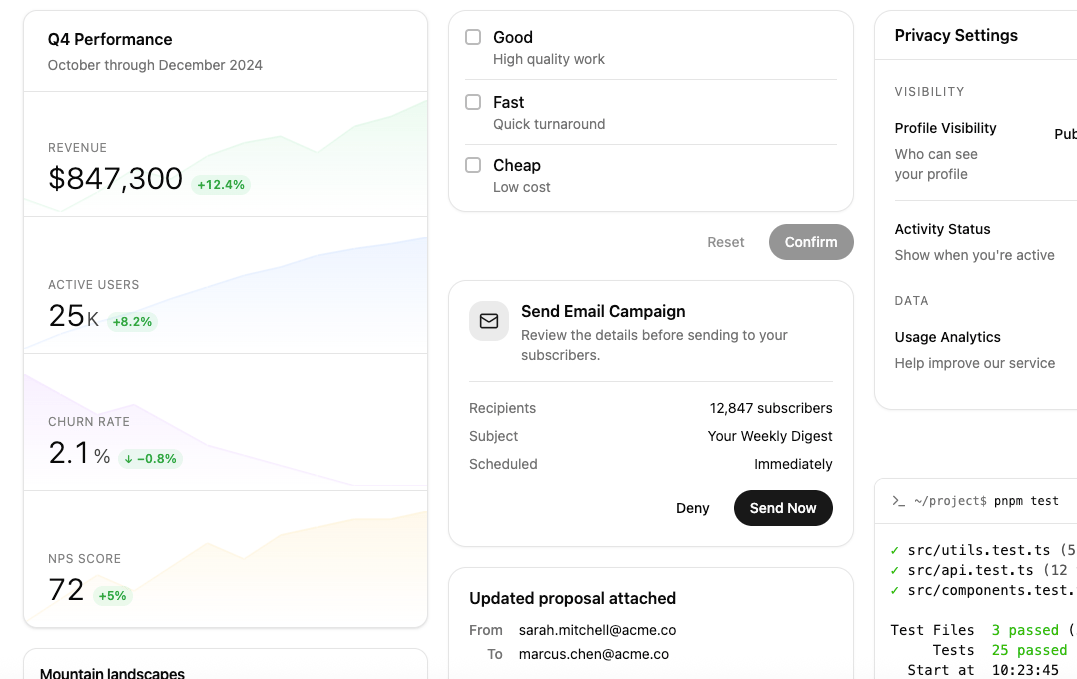Click the 72 NPS score value
Viewport: 1077px width, 679px height.
(x=66, y=590)
